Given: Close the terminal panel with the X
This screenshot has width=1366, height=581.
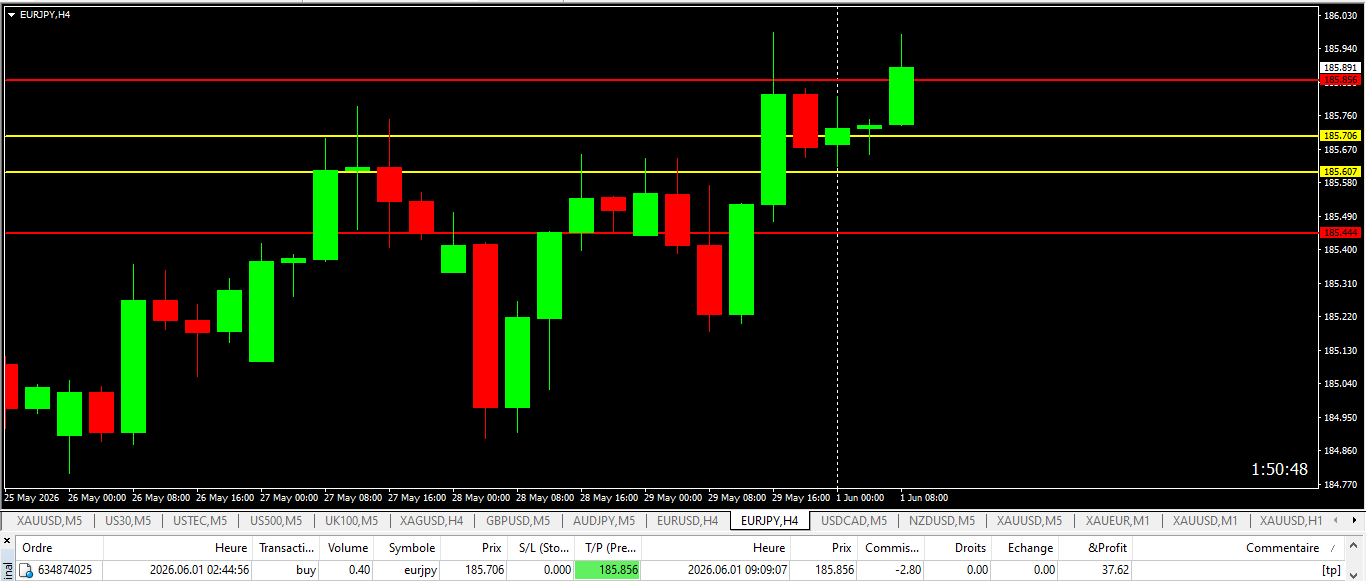Looking at the screenshot, I should [x=6, y=542].
